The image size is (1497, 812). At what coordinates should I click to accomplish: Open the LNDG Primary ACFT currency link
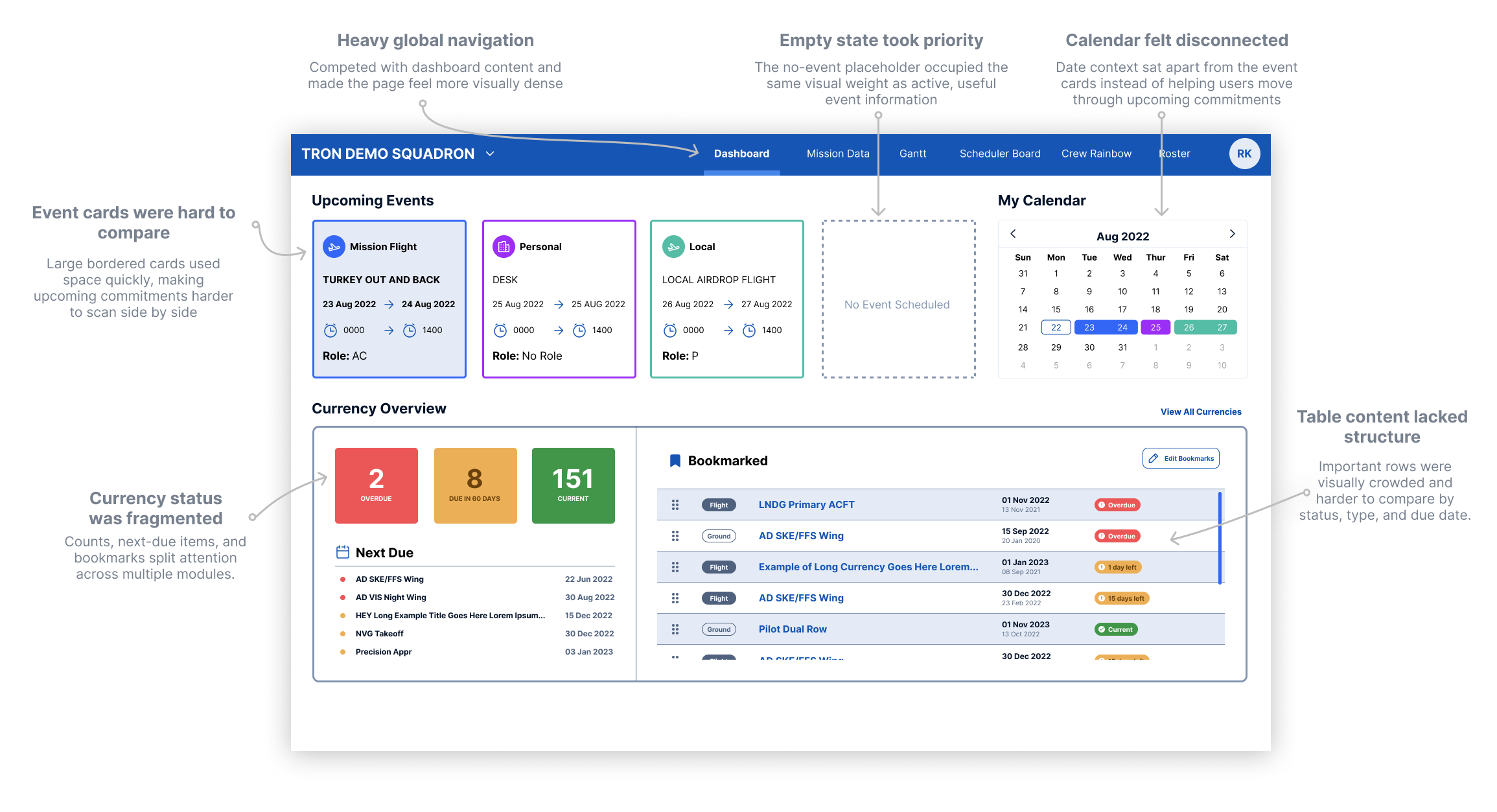[806, 505]
